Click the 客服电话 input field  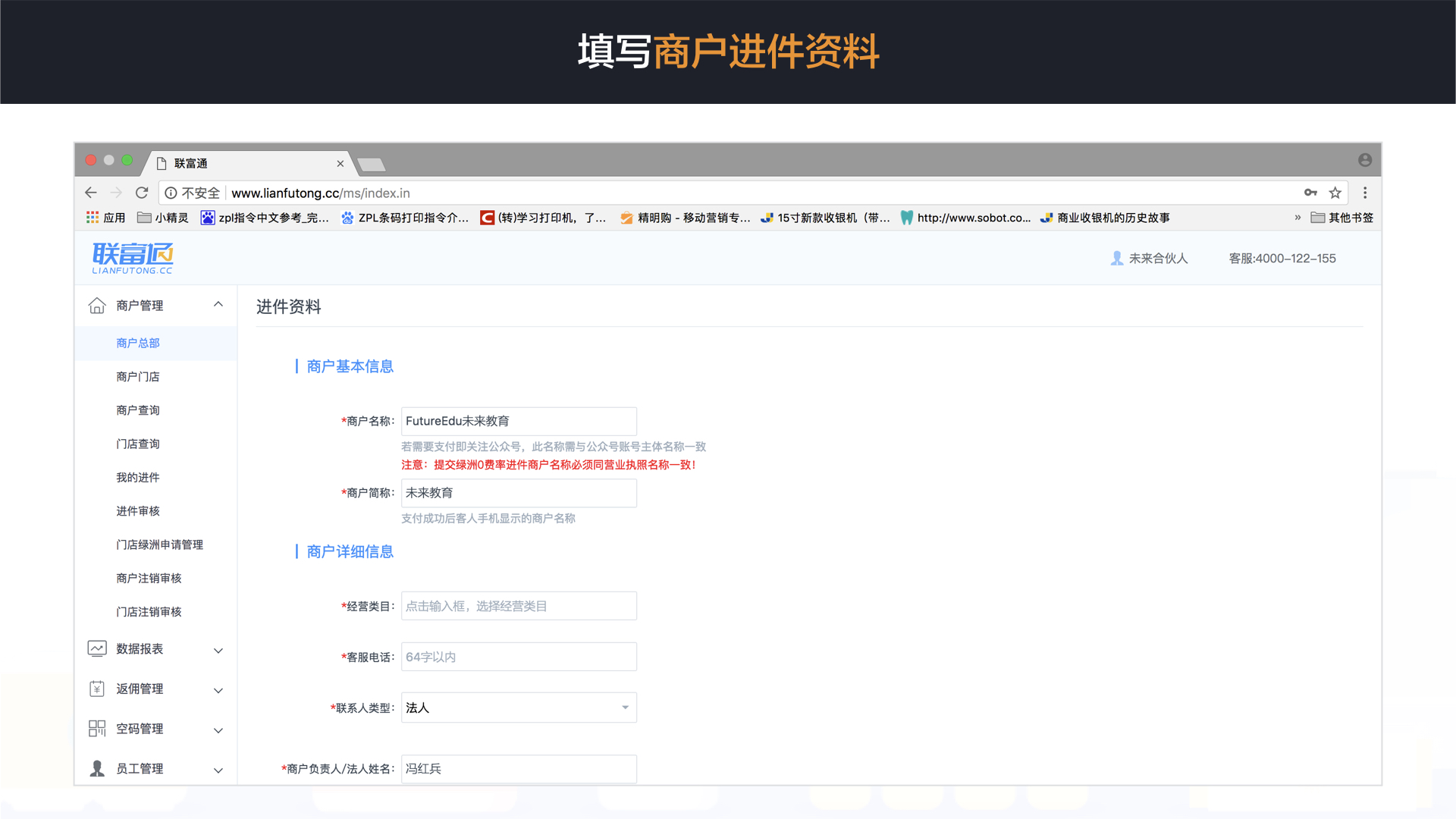coord(519,657)
